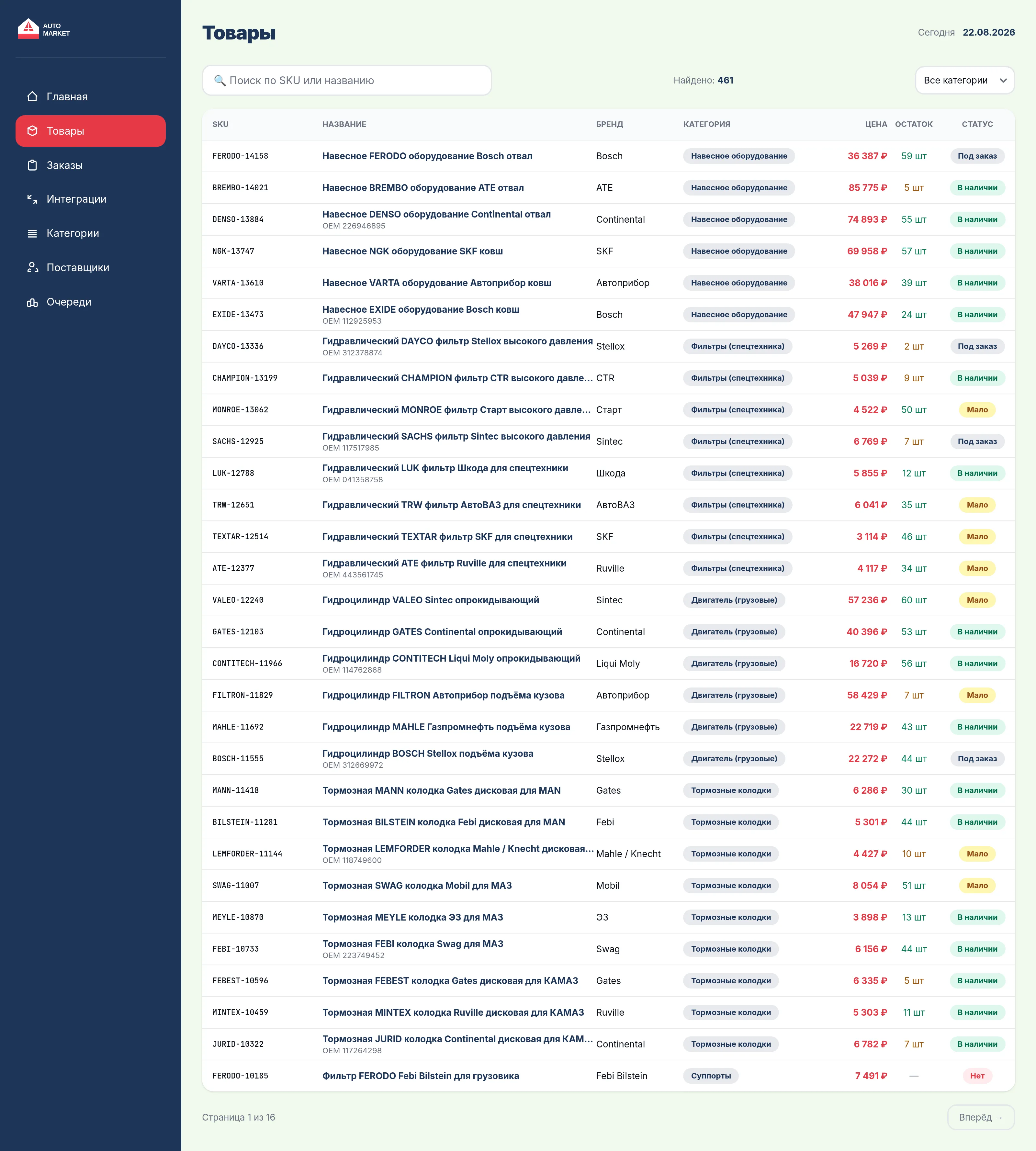Viewport: 1036px width, 1151px height.
Task: Click the list icon beside Категории
Action: (32, 233)
